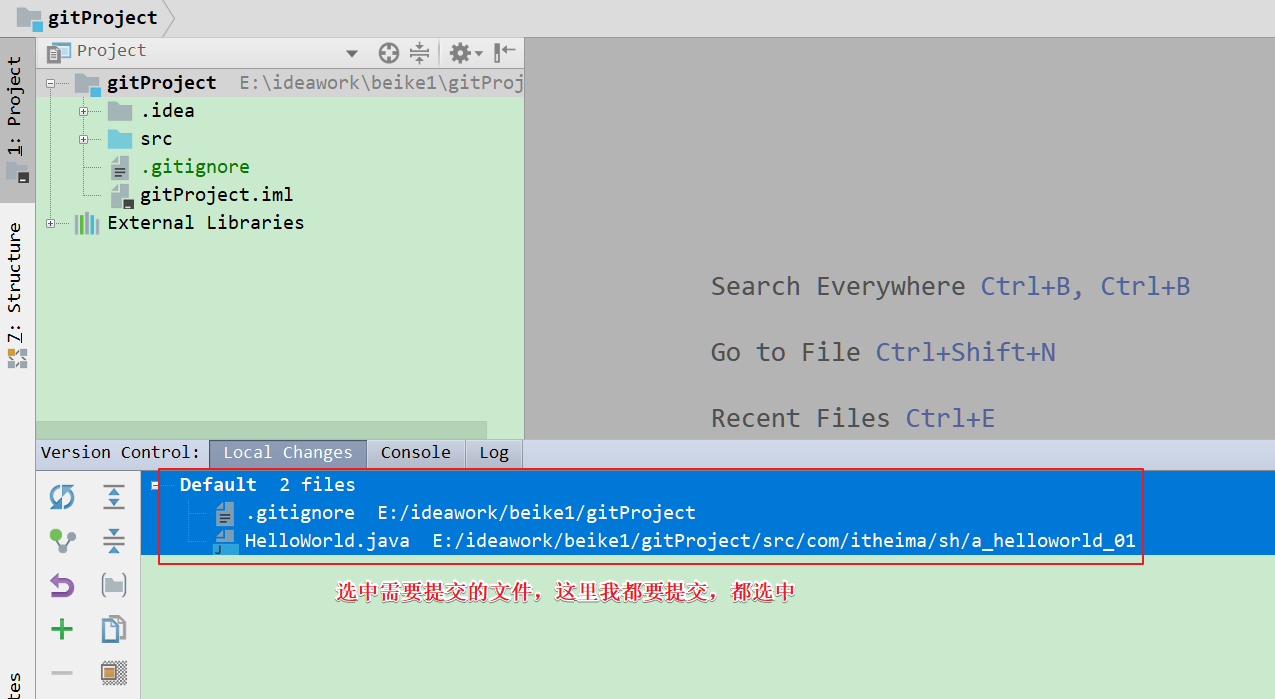Viewport: 1275px width, 699px height.
Task: Click the purple Revert arrow icon
Action: [x=62, y=585]
